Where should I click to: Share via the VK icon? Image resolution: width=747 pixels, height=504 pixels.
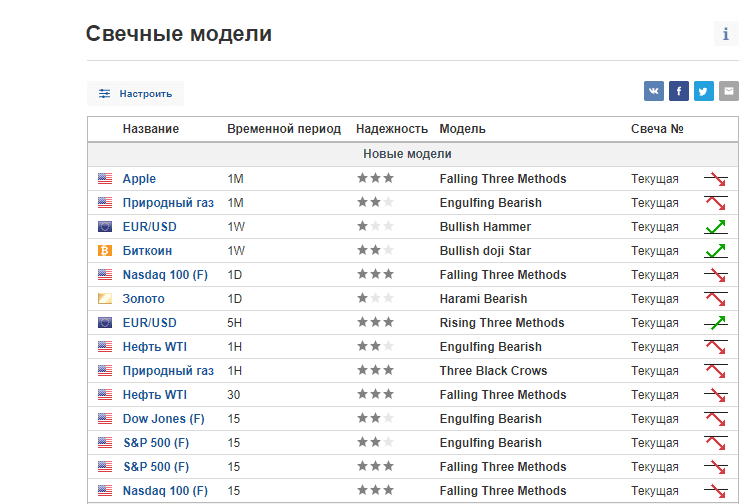click(654, 91)
